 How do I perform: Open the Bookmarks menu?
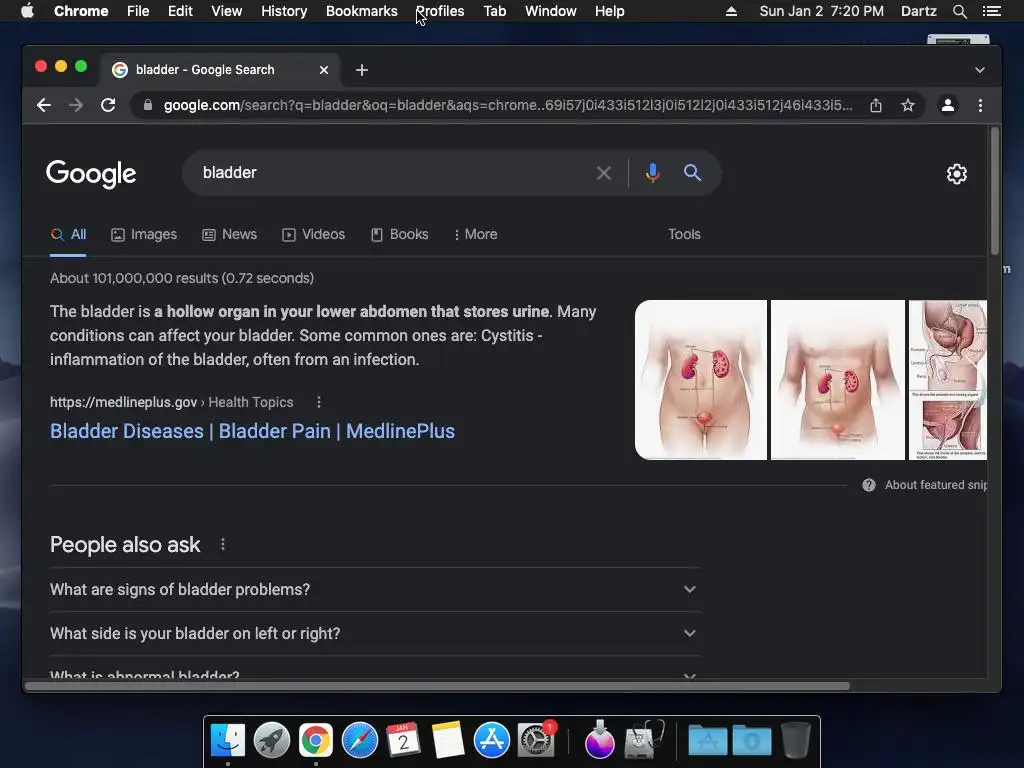tap(362, 11)
